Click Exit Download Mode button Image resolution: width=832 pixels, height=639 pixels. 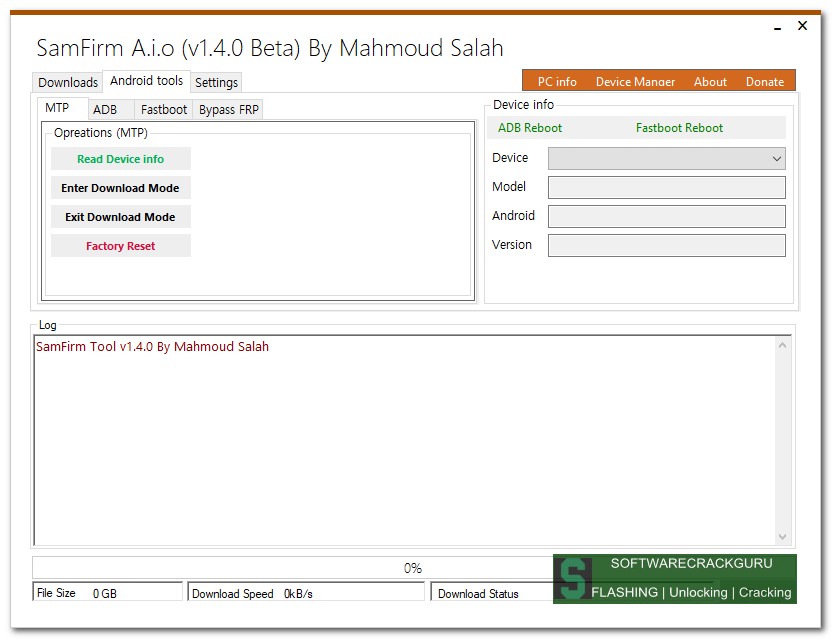coord(120,217)
